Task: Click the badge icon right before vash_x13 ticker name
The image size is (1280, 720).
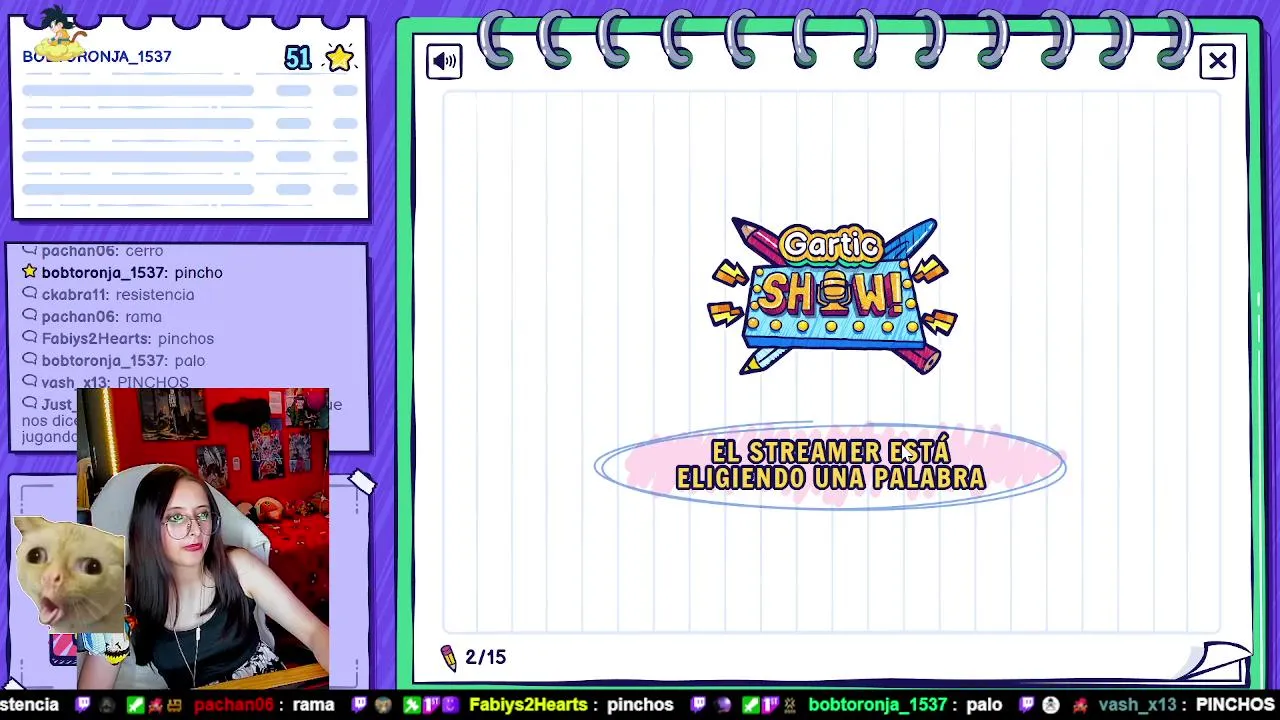Action: [x=1078, y=705]
